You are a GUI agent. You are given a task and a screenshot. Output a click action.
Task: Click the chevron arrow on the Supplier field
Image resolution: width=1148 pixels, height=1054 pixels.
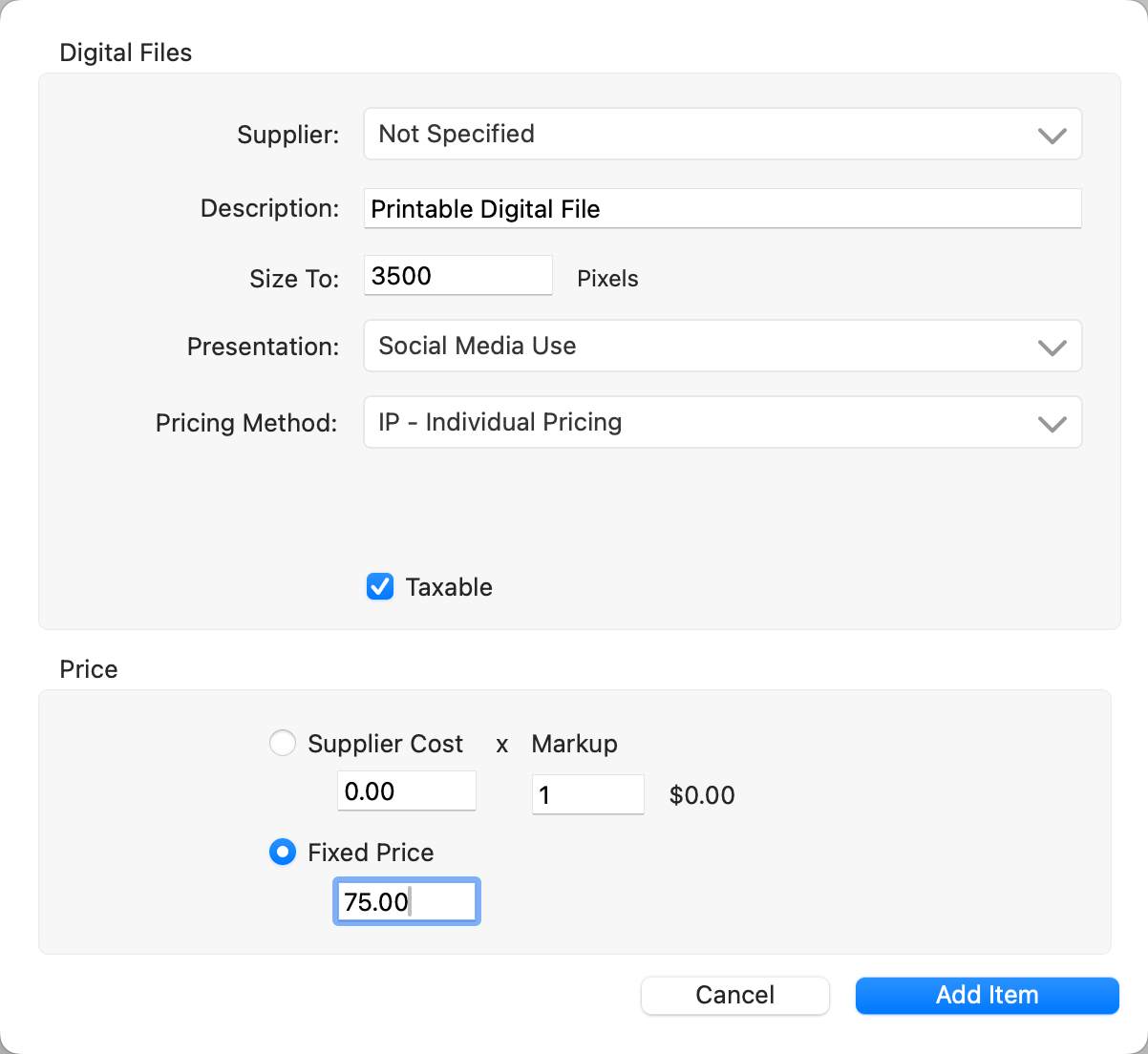(x=1052, y=136)
